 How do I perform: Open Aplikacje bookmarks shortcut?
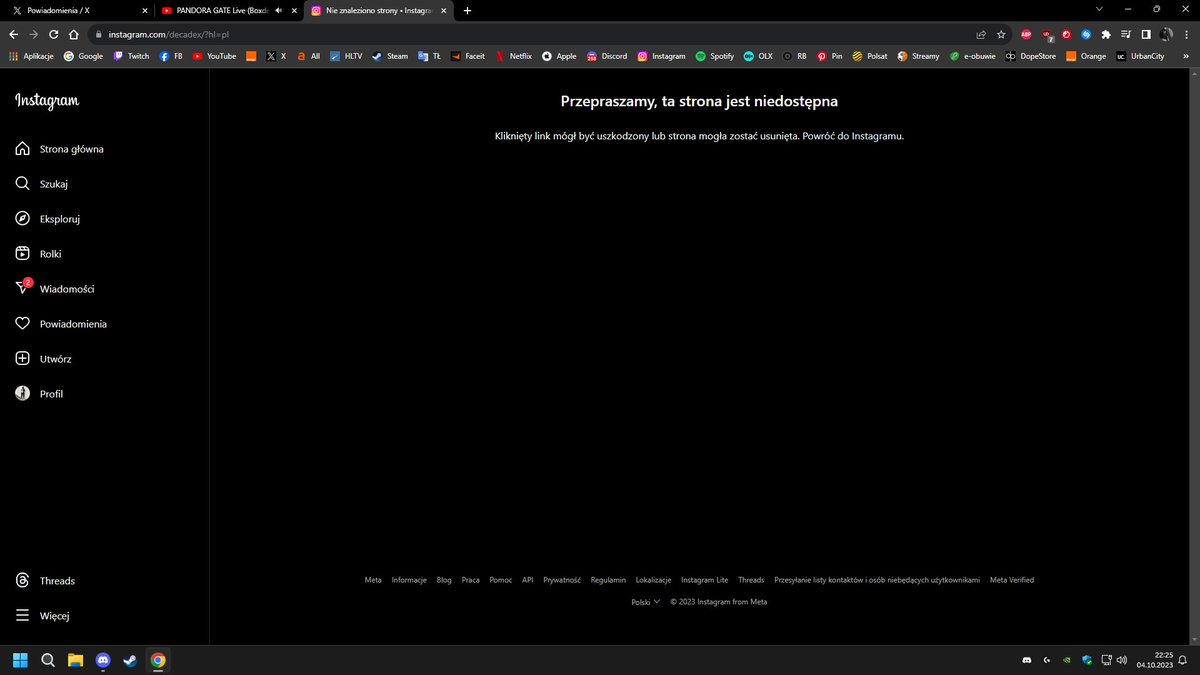point(31,56)
